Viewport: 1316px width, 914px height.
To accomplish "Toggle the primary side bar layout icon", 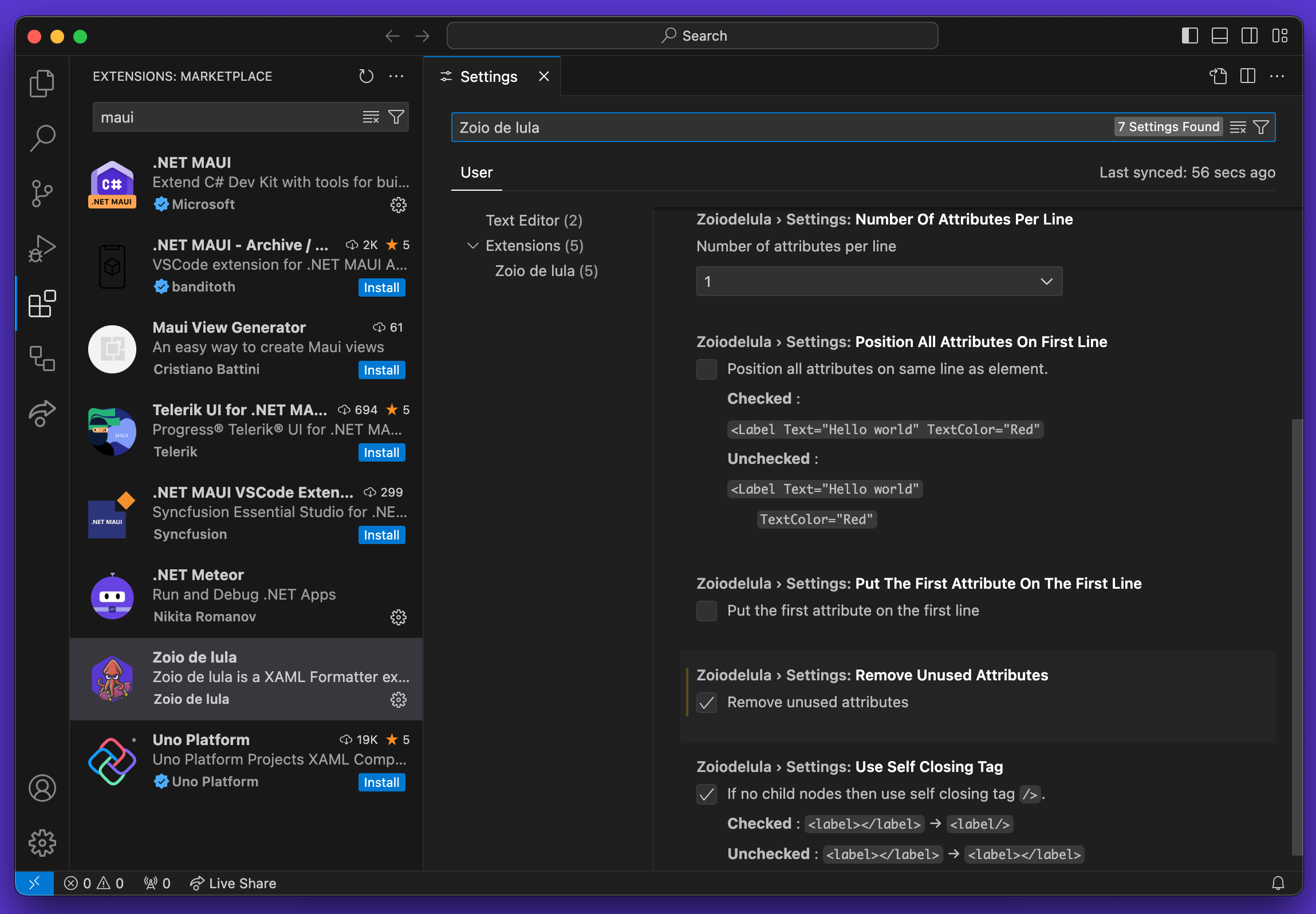I will [x=1189, y=36].
